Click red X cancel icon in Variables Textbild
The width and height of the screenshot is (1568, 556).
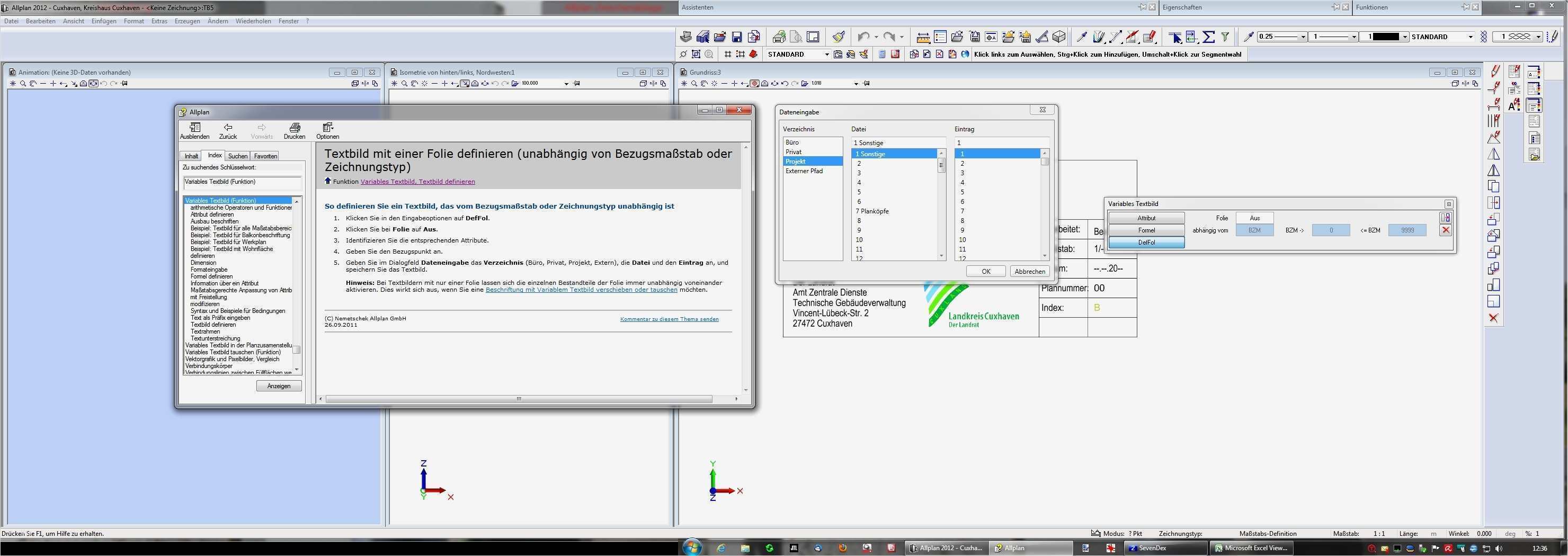pyautogui.click(x=1446, y=230)
